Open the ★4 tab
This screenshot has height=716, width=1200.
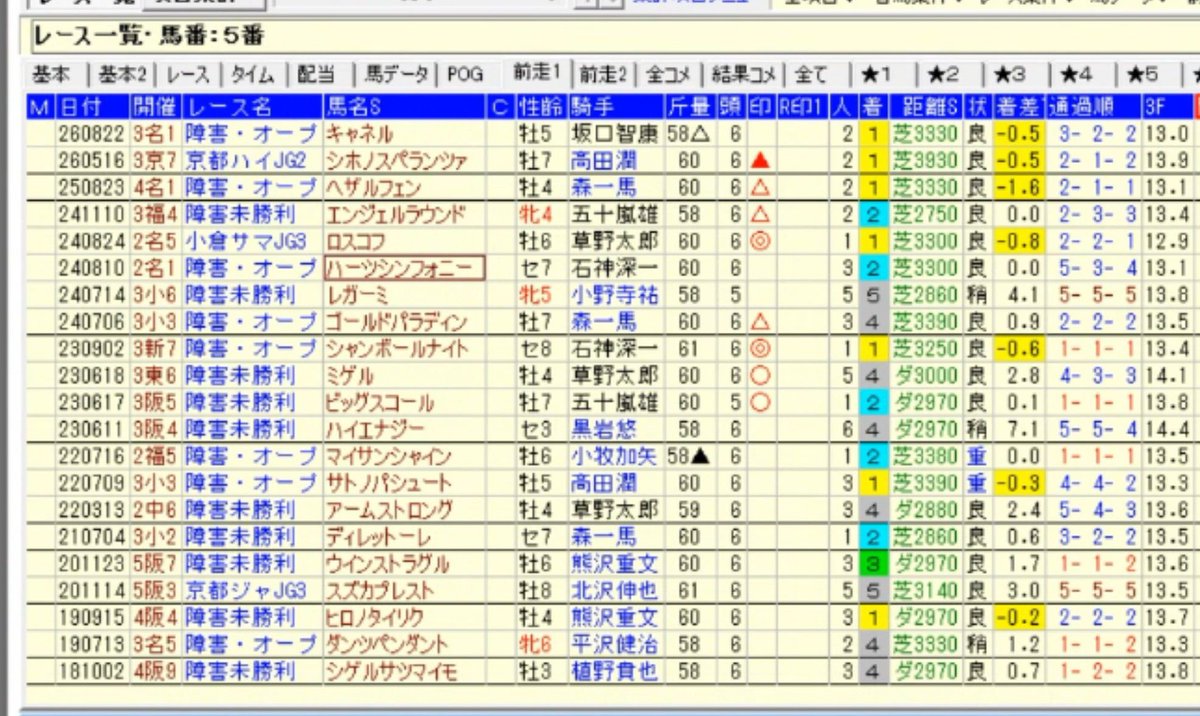pos(1077,75)
